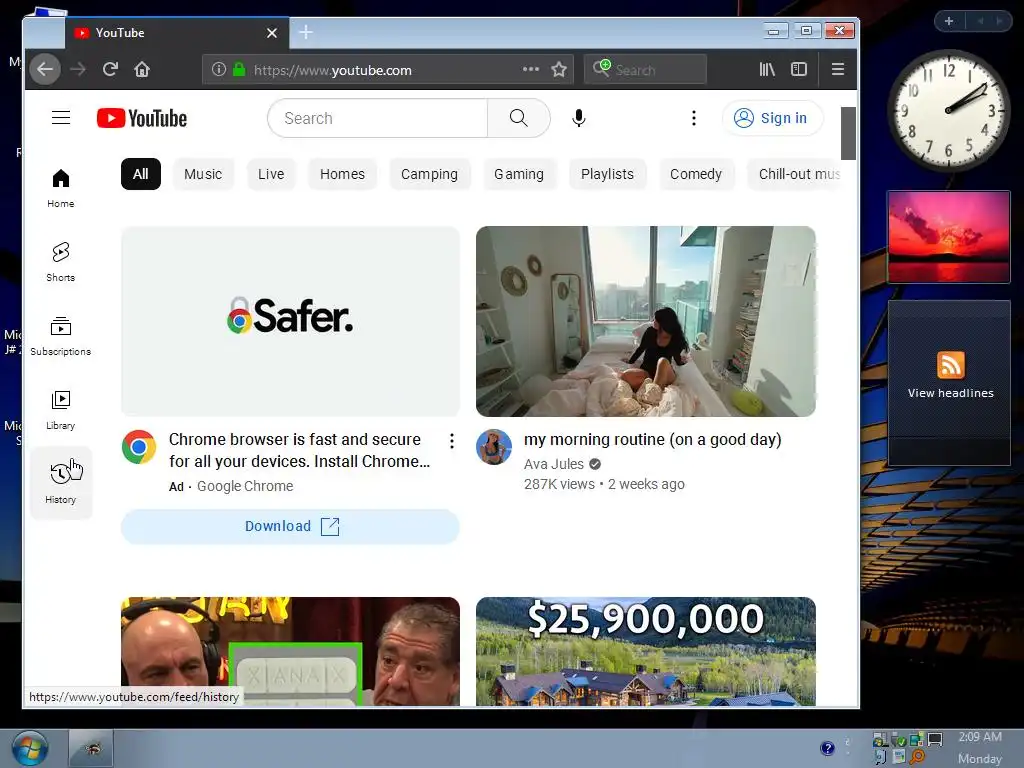This screenshot has height=768, width=1024.
Task: Open page actions three-dot menu in URL bar
Action: point(531,69)
